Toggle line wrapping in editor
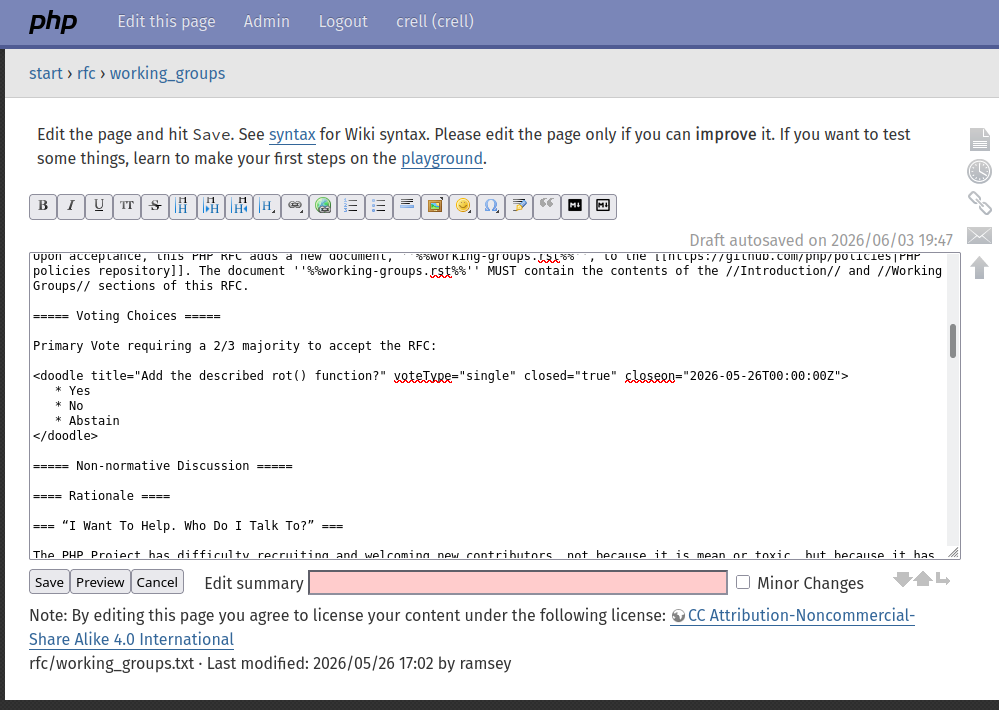 (943, 579)
